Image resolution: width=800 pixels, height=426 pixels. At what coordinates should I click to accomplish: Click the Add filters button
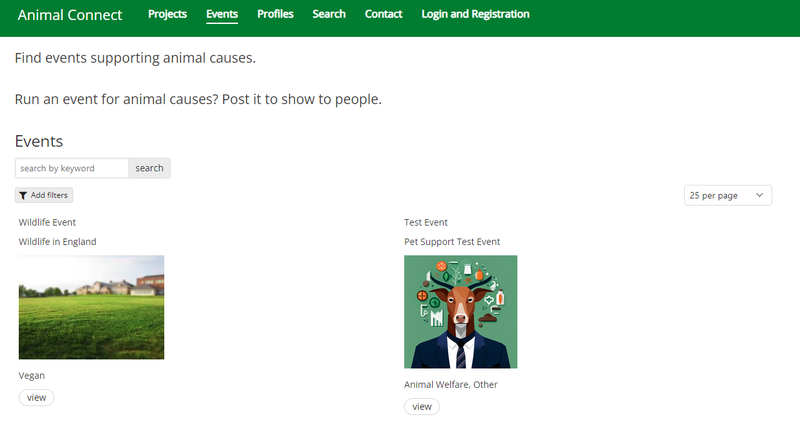(x=44, y=196)
